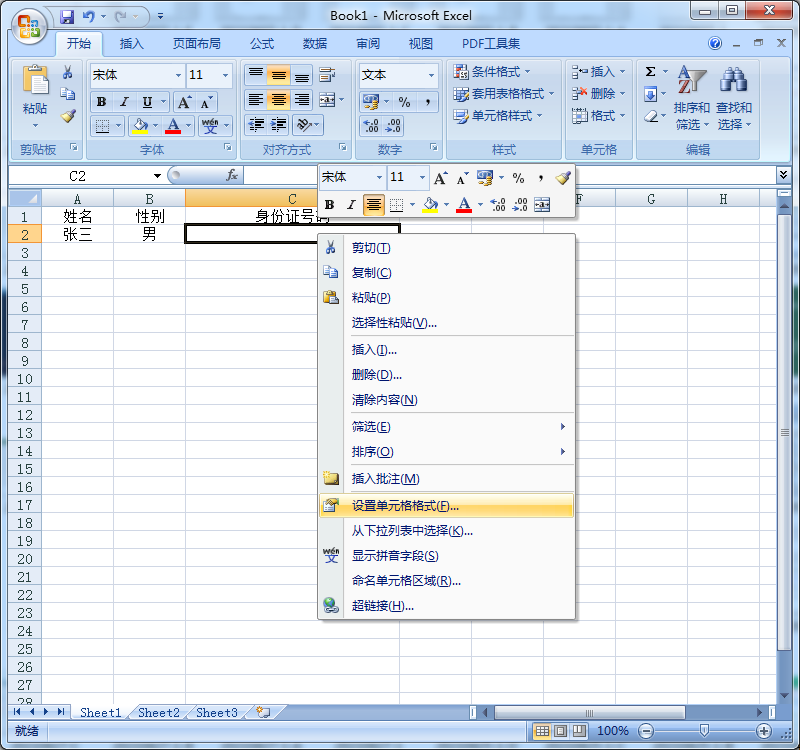Open the mini toolbar font size dropdown
This screenshot has height=750, width=800.
coord(422,177)
